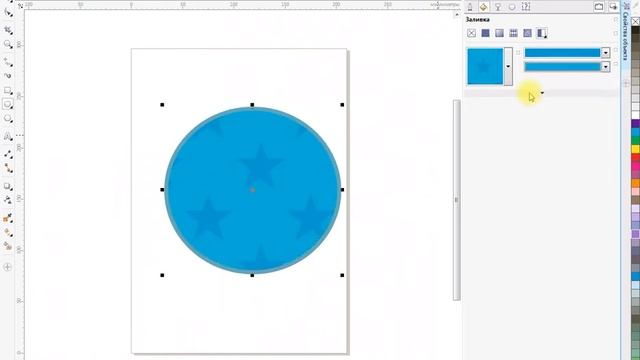640x360 pixels.
Task: Click the No Color X swatch in palette
Action: click(636, 21)
